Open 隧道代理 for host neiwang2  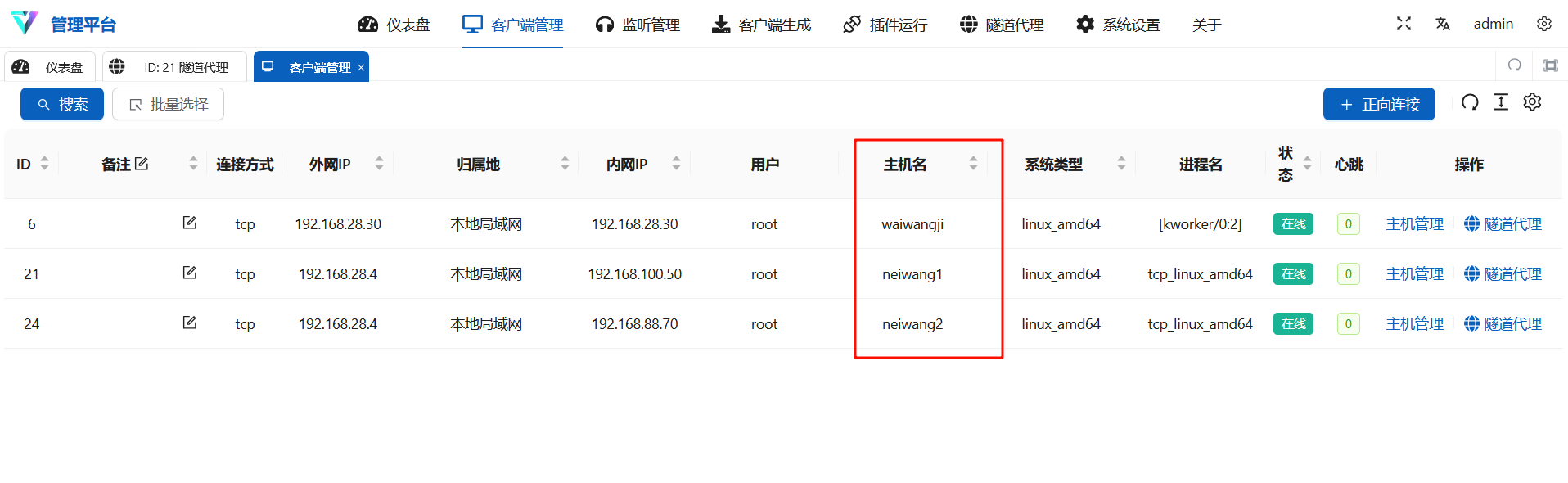[1503, 324]
